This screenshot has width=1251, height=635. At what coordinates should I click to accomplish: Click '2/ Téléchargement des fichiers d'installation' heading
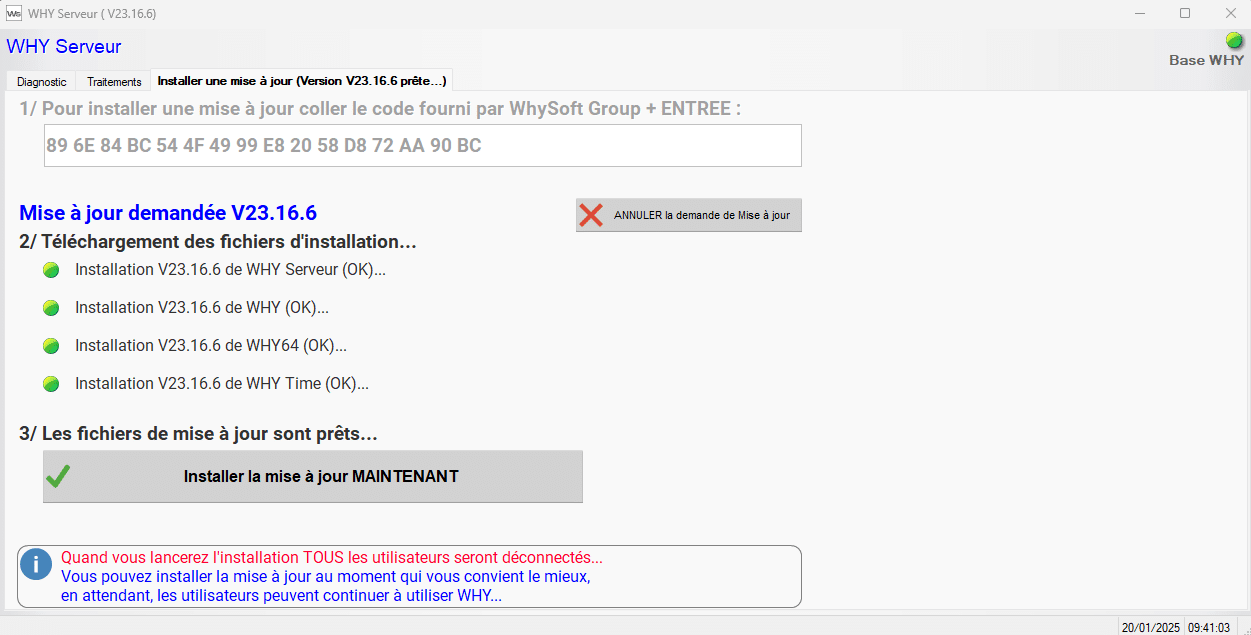(x=218, y=242)
